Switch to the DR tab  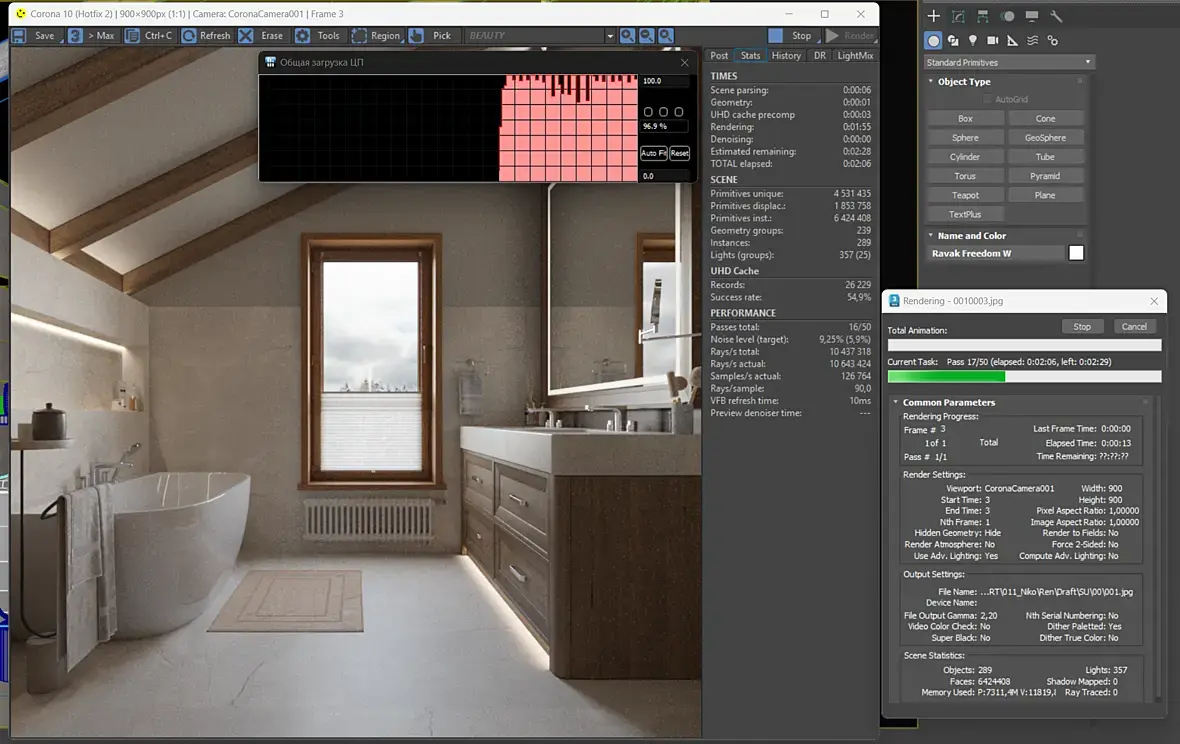pos(820,56)
